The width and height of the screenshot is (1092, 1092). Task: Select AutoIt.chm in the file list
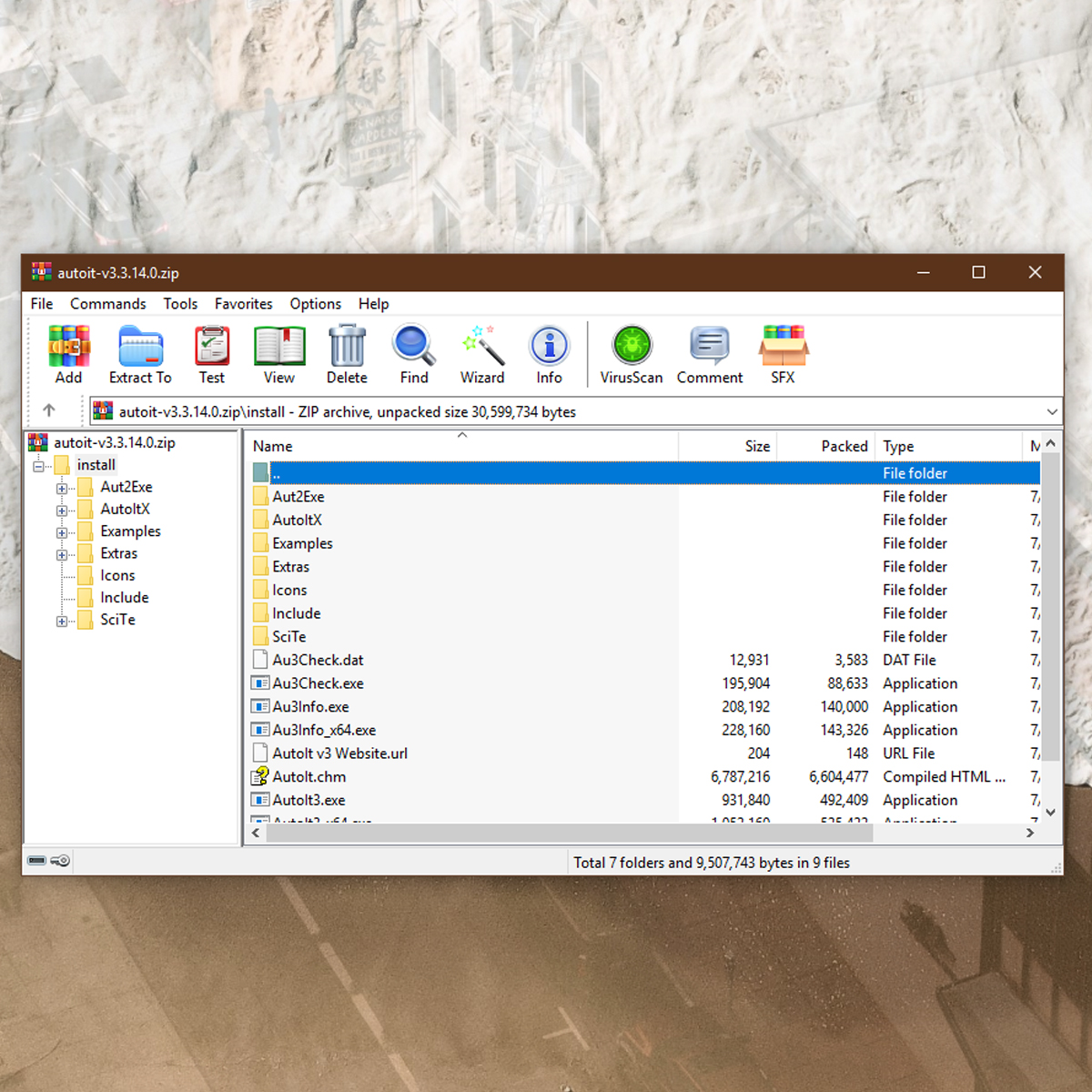click(309, 777)
